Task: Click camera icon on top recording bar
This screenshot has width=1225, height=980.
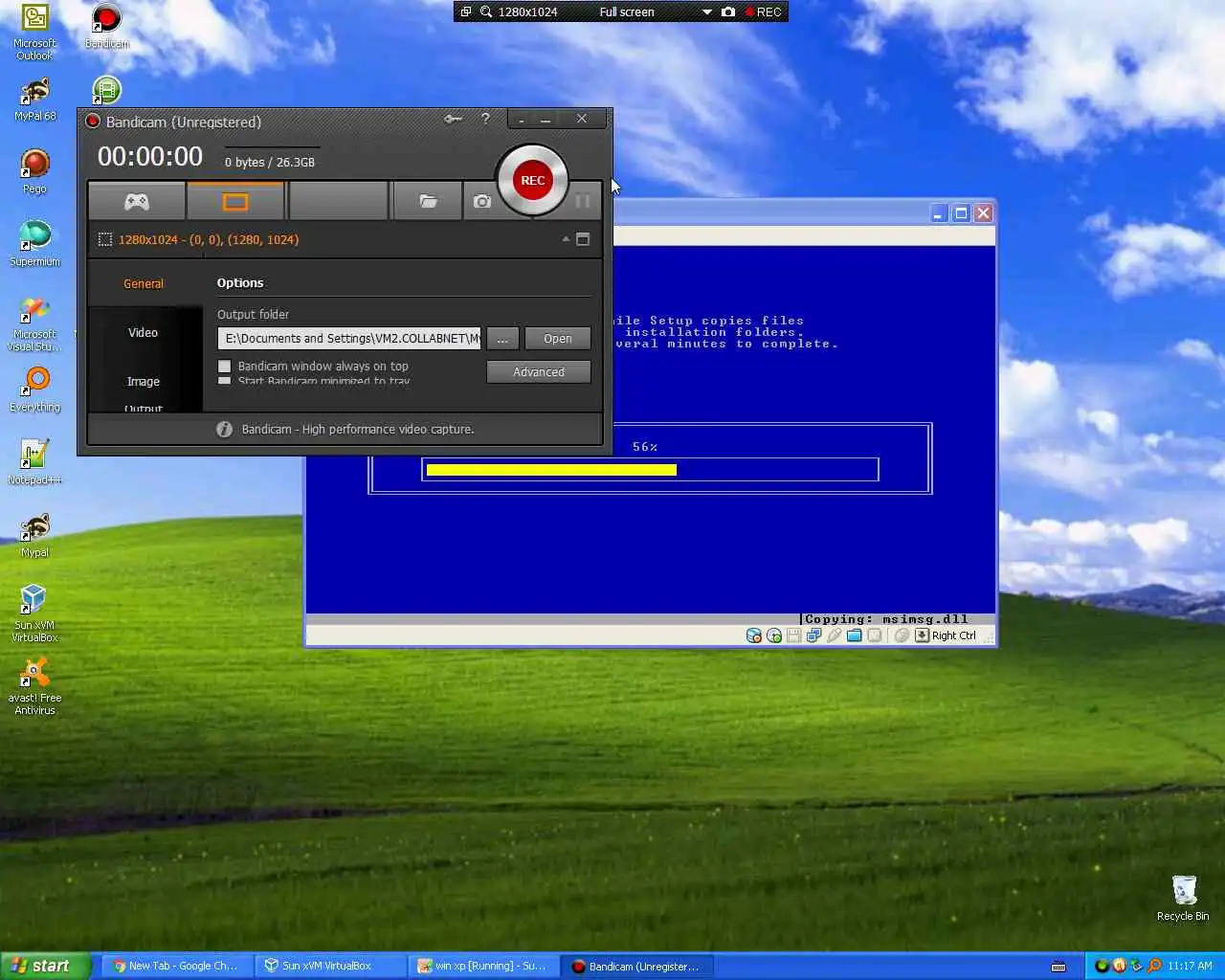Action: [728, 11]
